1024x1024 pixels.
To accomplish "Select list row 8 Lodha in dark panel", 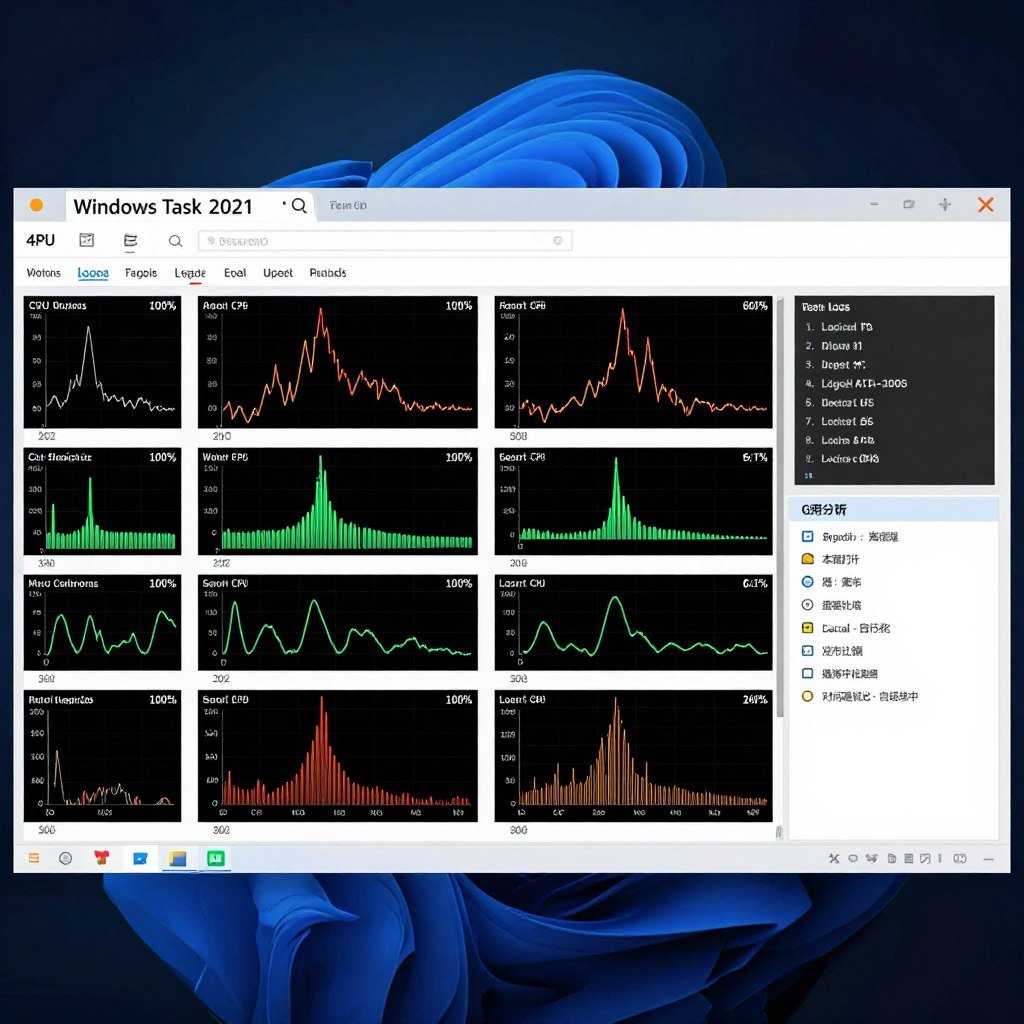I will [840, 440].
